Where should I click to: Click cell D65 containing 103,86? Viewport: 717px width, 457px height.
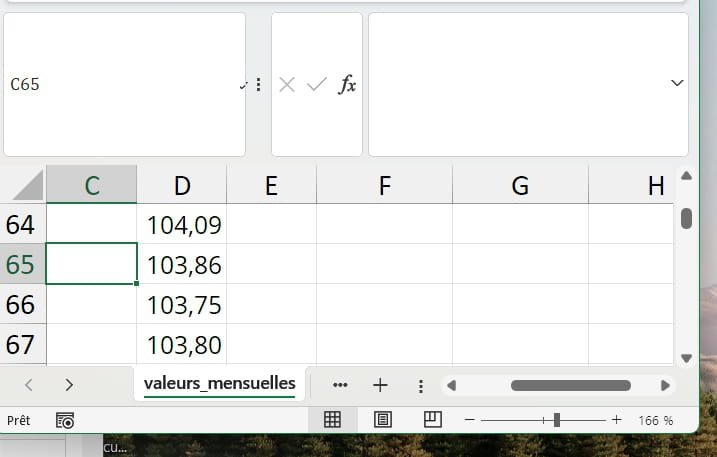(x=182, y=265)
